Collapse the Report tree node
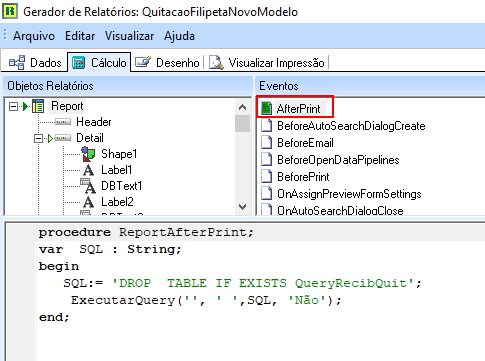The image size is (485, 361). (13, 107)
